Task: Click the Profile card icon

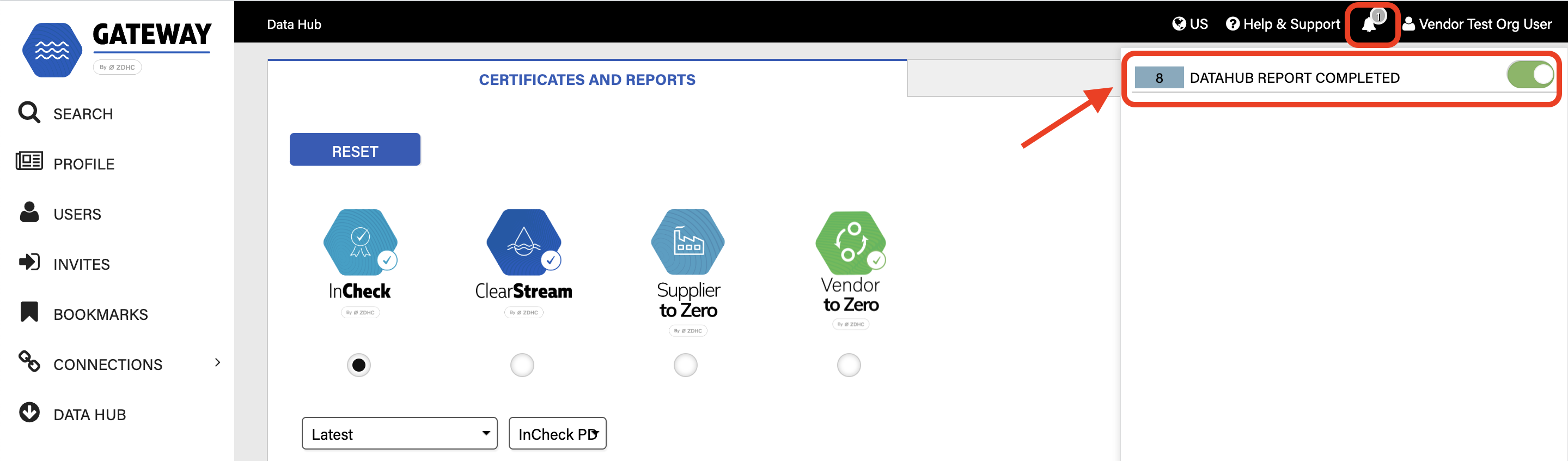Action: [x=29, y=161]
